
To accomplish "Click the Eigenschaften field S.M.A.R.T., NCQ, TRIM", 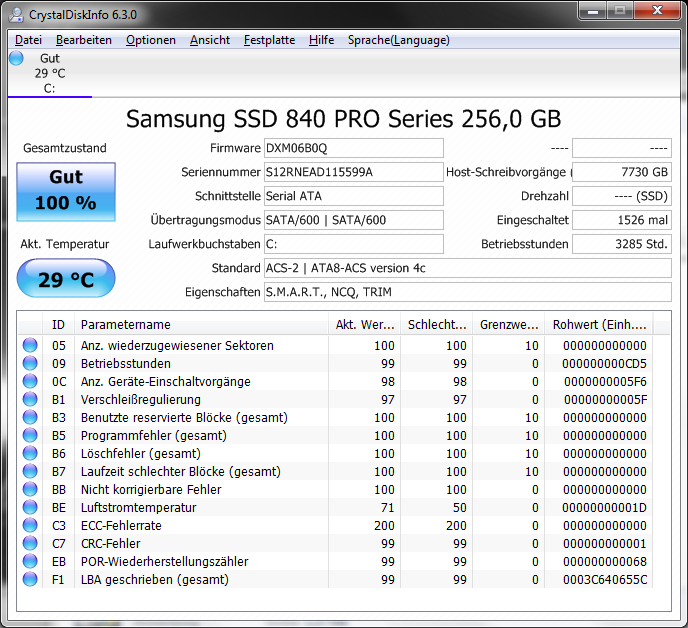I will pos(468,292).
